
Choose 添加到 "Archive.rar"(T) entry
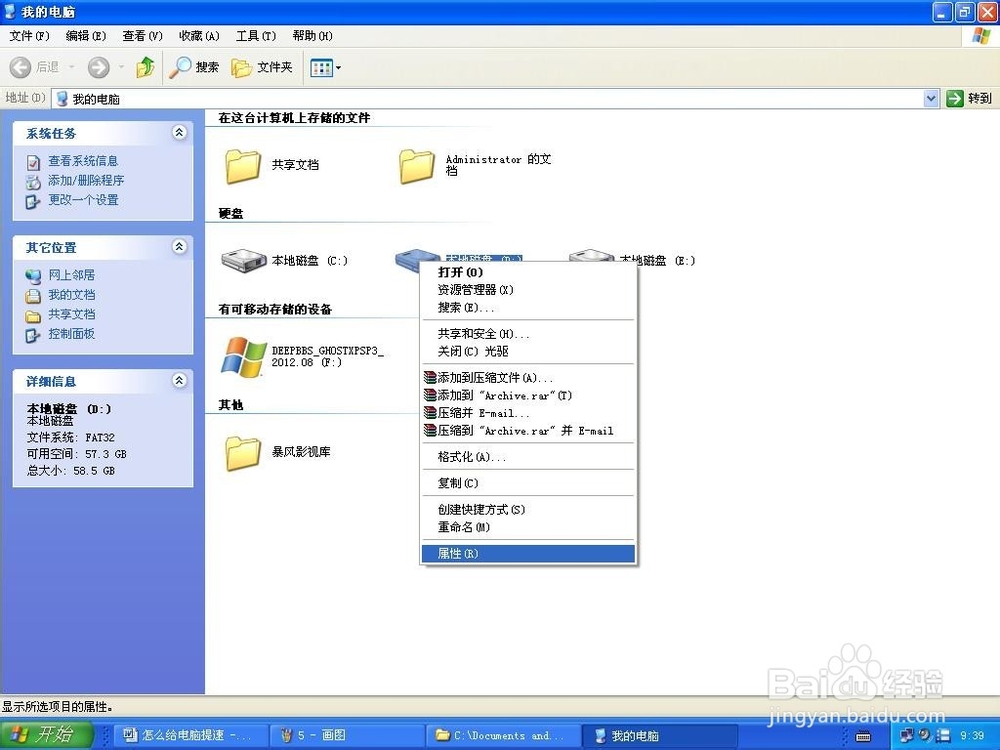coord(528,395)
